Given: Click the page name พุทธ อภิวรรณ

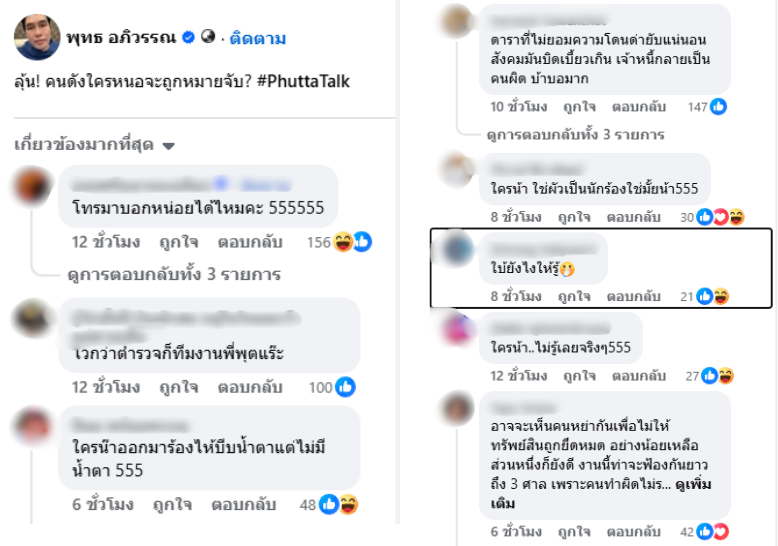Looking at the screenshot, I should pos(121,38).
